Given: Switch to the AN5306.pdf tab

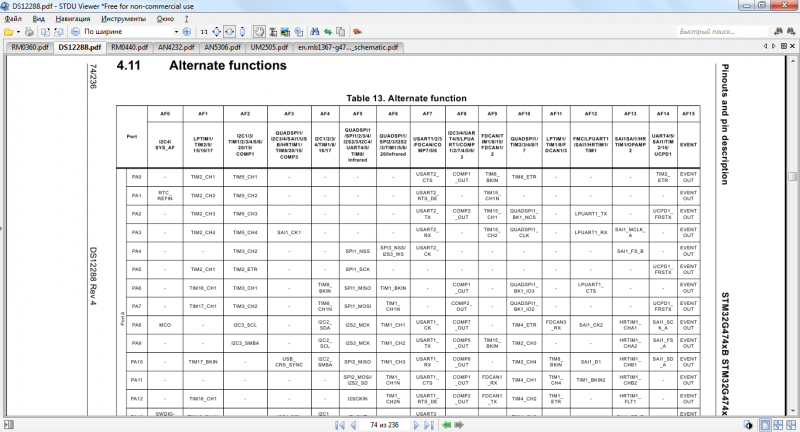Looking at the screenshot, I should [x=222, y=47].
